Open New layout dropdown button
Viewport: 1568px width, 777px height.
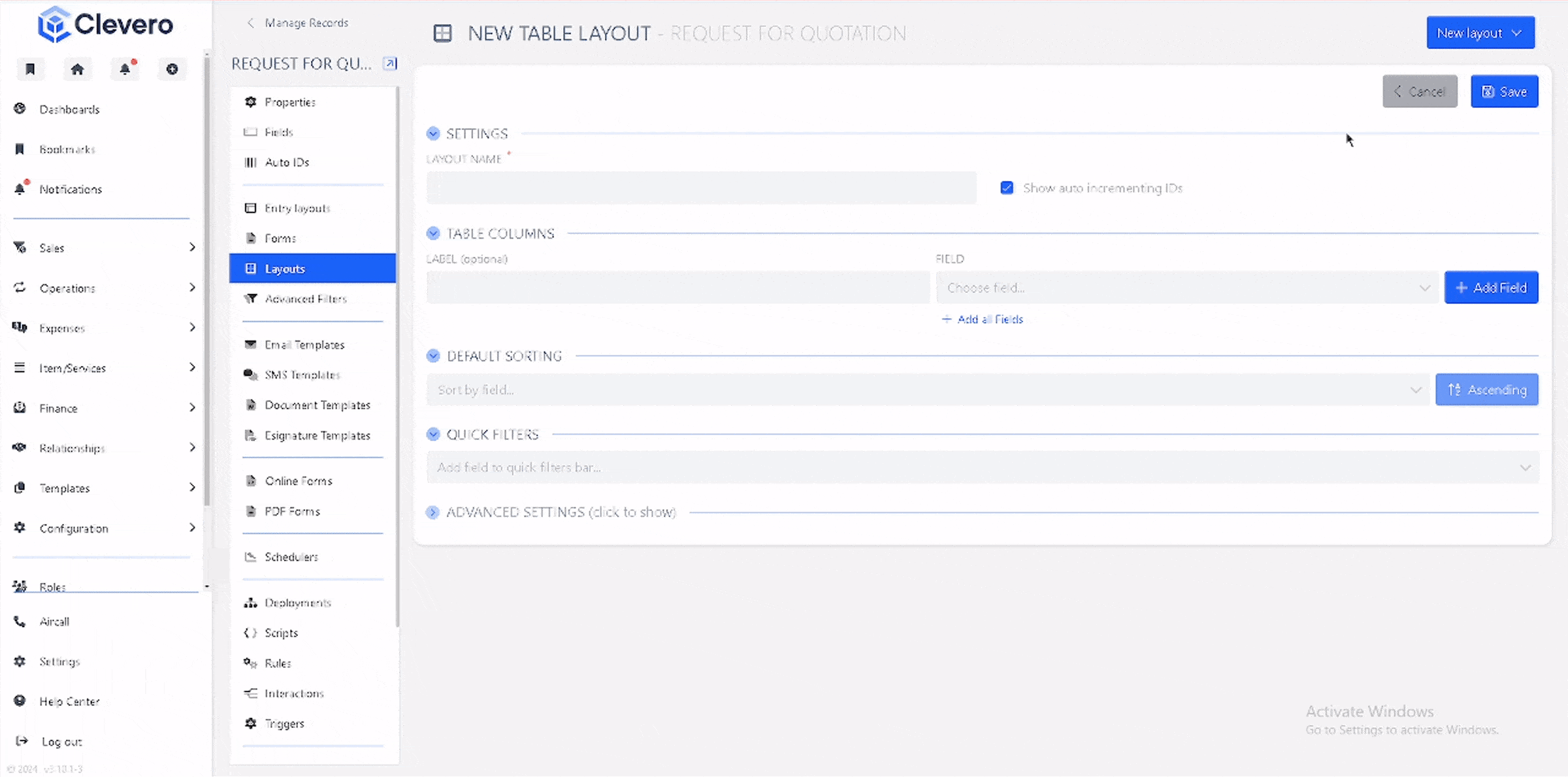(x=1480, y=33)
